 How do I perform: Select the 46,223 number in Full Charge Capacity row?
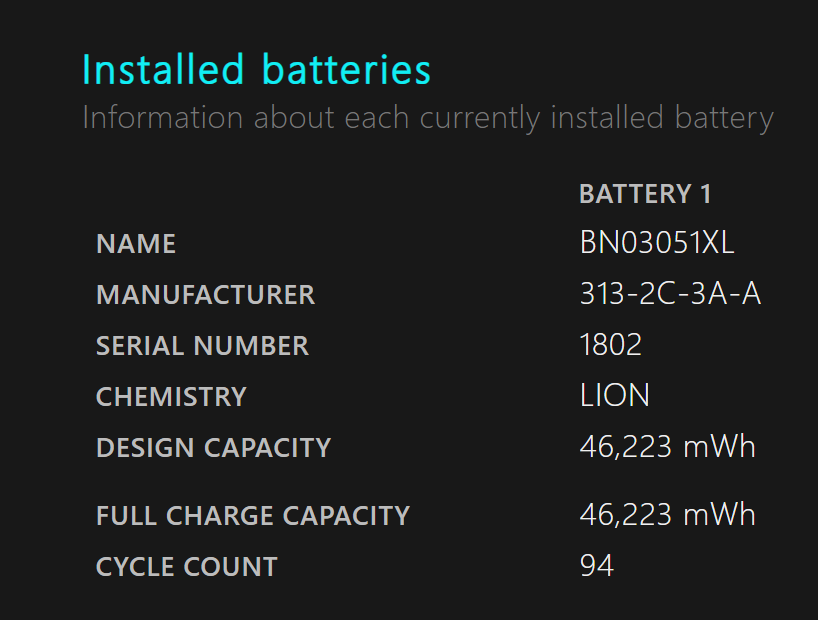(625, 515)
